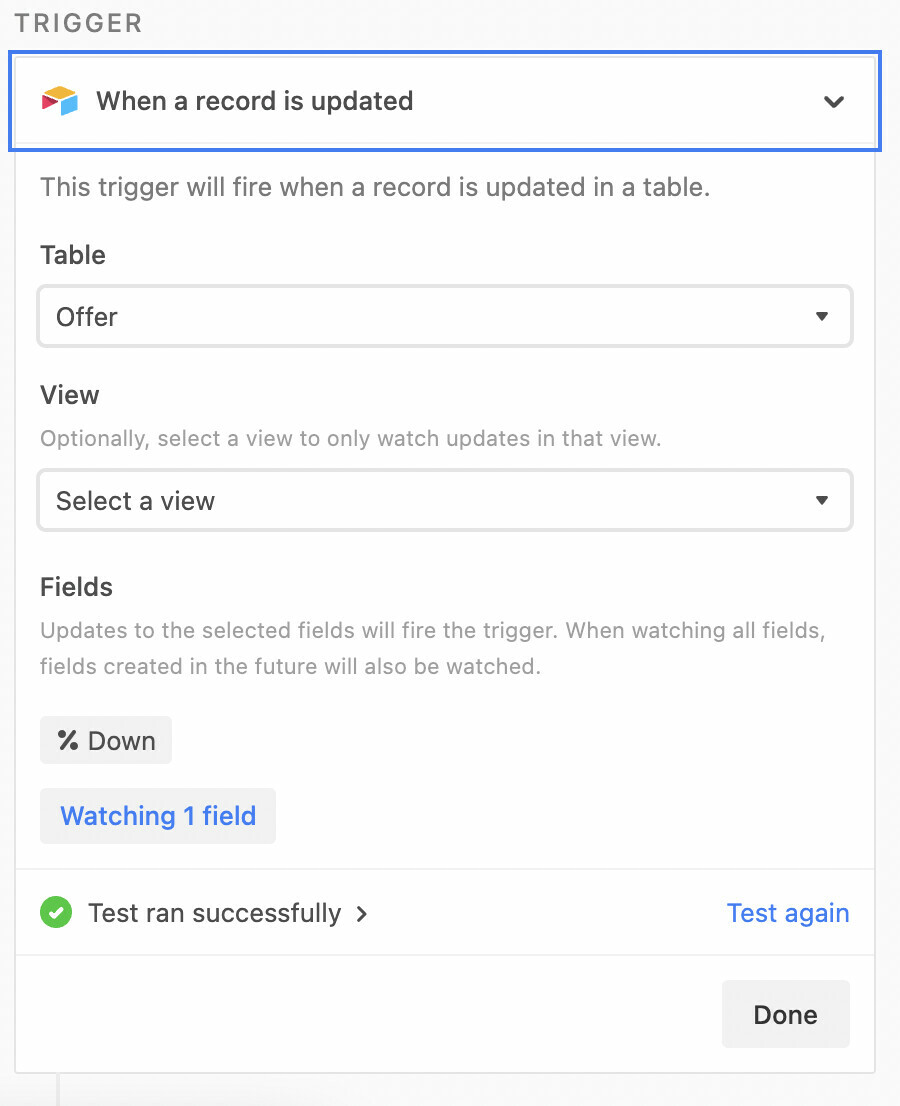Click the Table dropdown arrow
The width and height of the screenshot is (900, 1106).
pos(822,316)
